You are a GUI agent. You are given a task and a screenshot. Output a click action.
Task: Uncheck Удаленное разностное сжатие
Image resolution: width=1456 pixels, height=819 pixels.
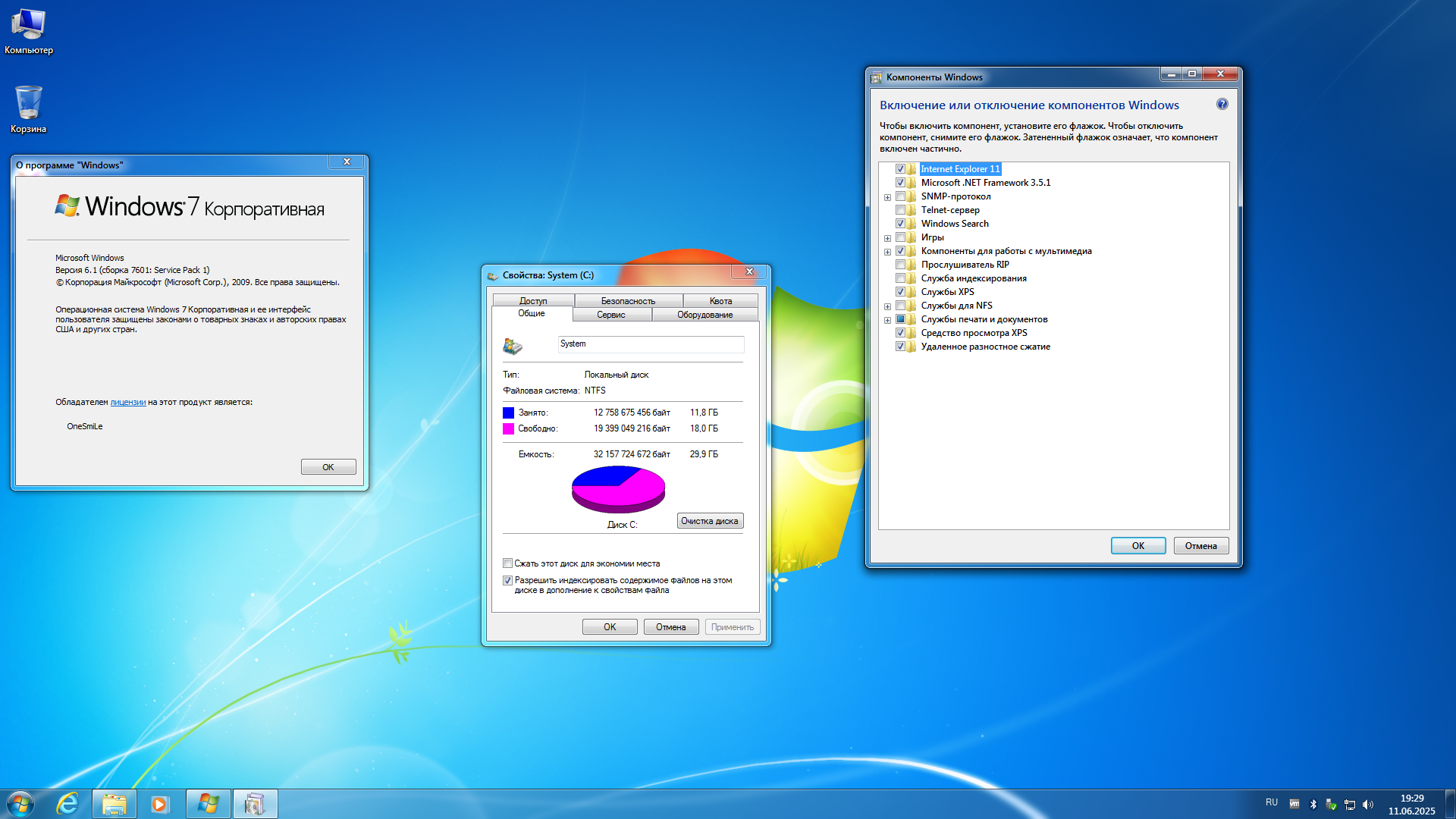[x=900, y=347]
